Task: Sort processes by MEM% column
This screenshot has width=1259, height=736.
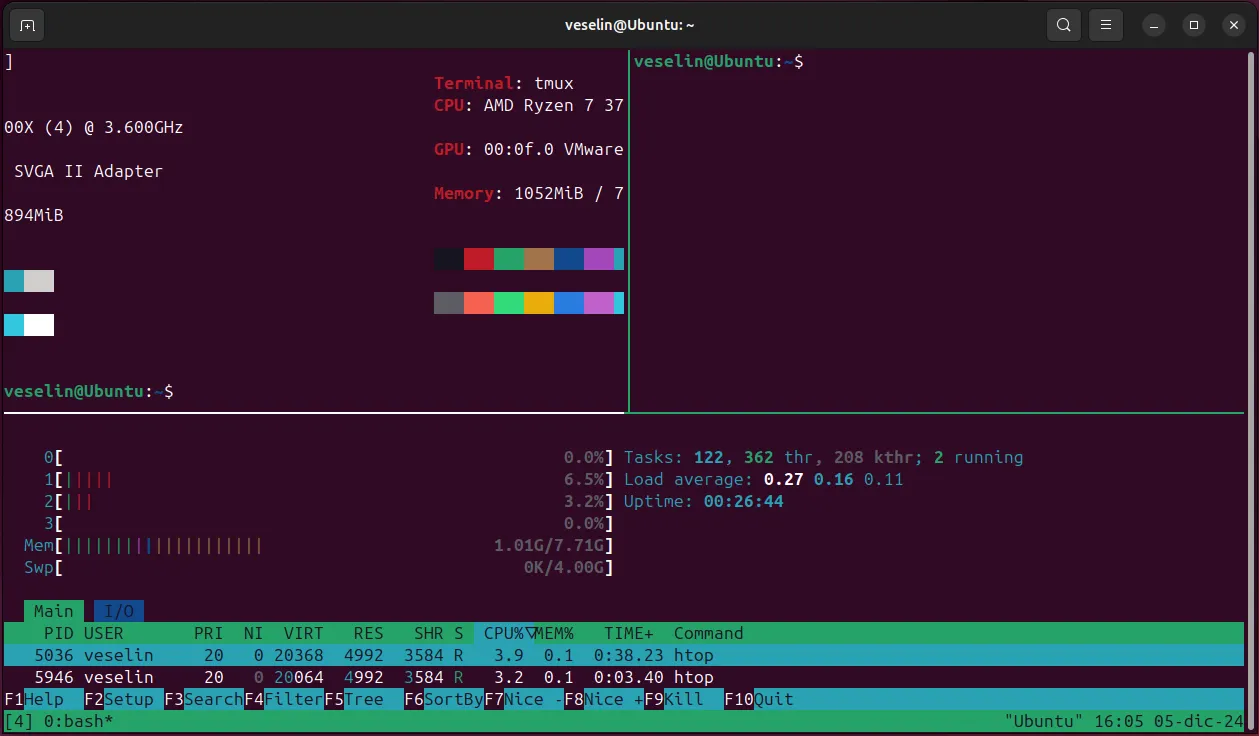Action: click(x=553, y=633)
